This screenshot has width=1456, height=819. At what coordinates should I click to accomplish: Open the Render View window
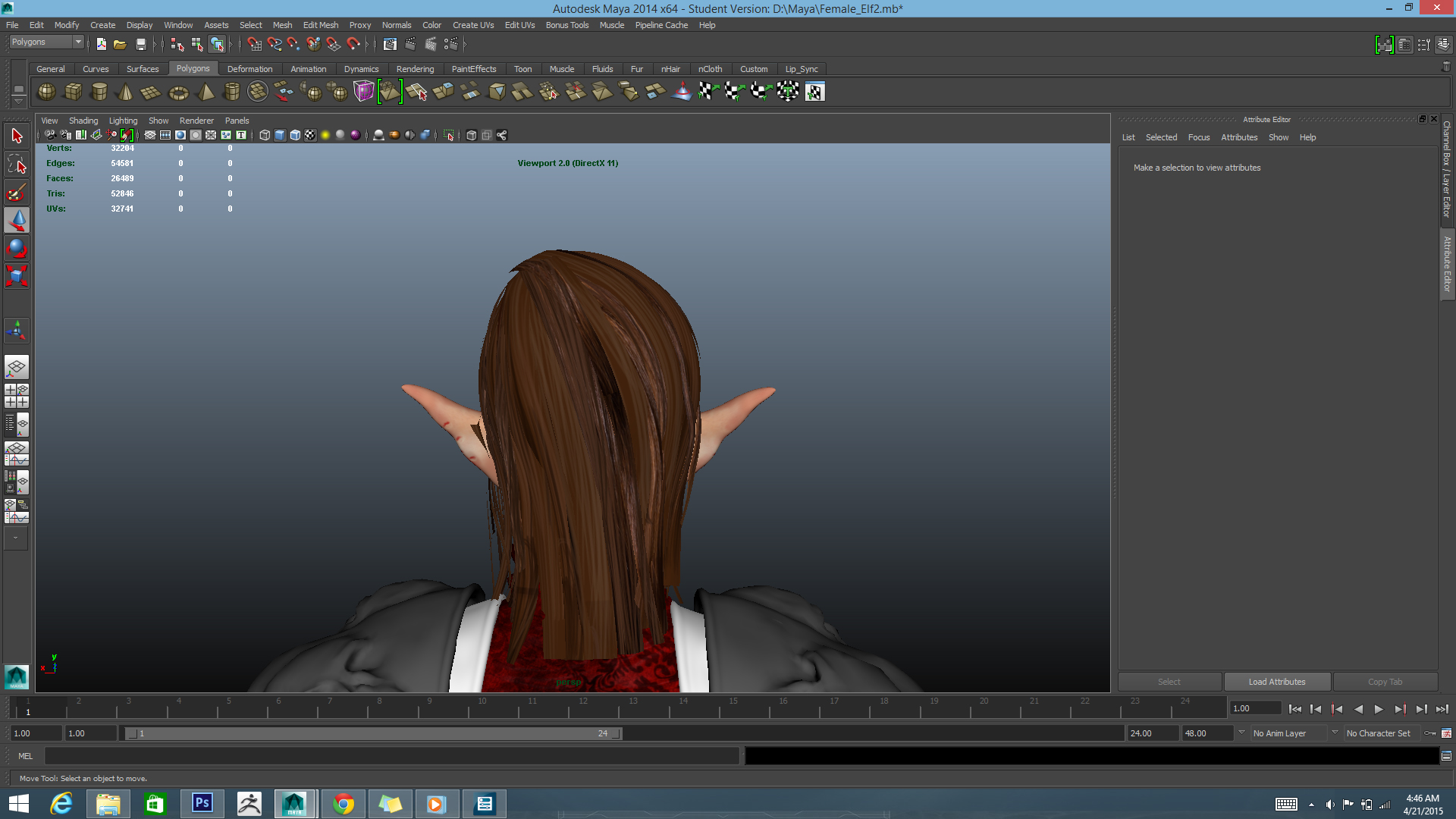coord(390,44)
